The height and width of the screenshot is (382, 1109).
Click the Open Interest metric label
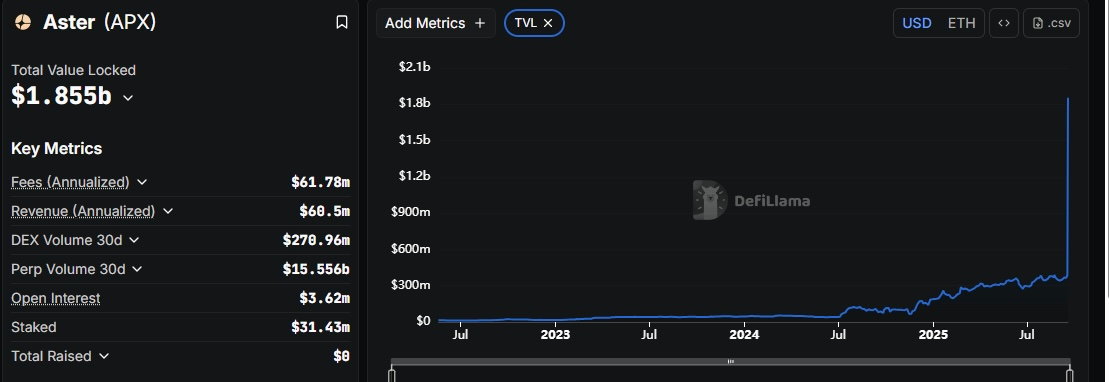[56, 298]
